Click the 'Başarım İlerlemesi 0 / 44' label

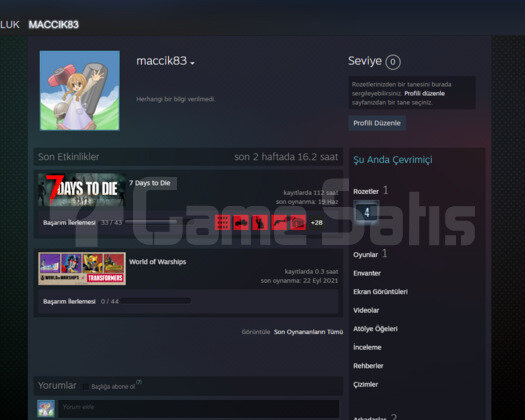(81, 301)
